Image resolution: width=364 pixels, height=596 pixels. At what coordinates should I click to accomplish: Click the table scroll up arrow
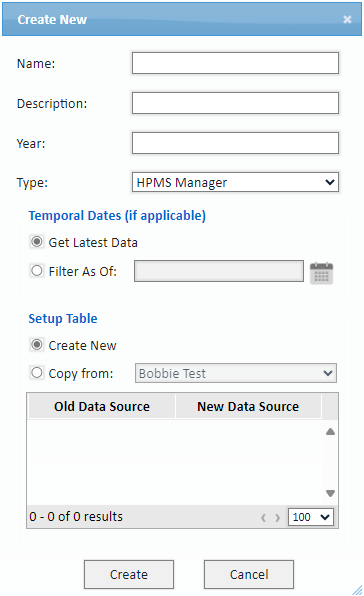(330, 432)
